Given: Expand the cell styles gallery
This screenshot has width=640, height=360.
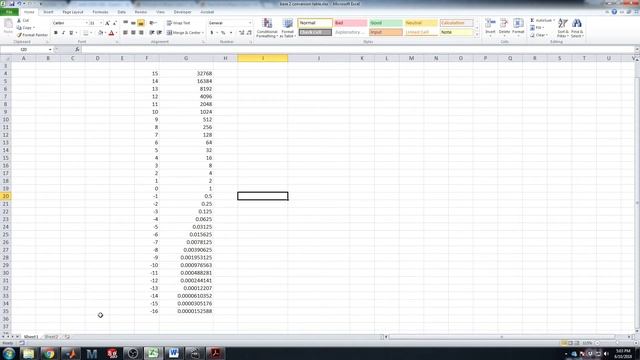Looking at the screenshot, I should pos(477,36).
